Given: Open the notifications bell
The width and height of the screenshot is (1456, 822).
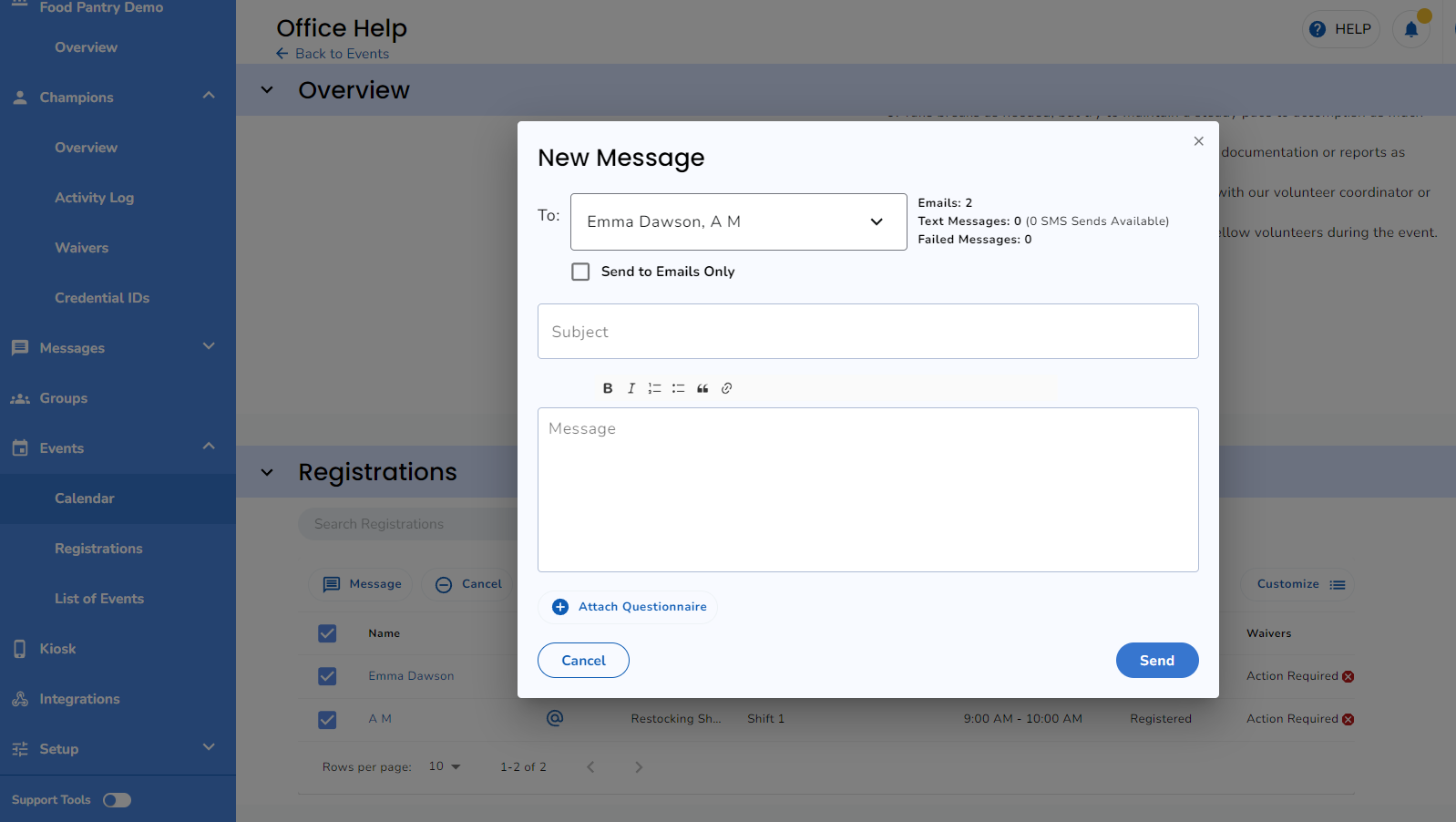Looking at the screenshot, I should click(x=1410, y=29).
